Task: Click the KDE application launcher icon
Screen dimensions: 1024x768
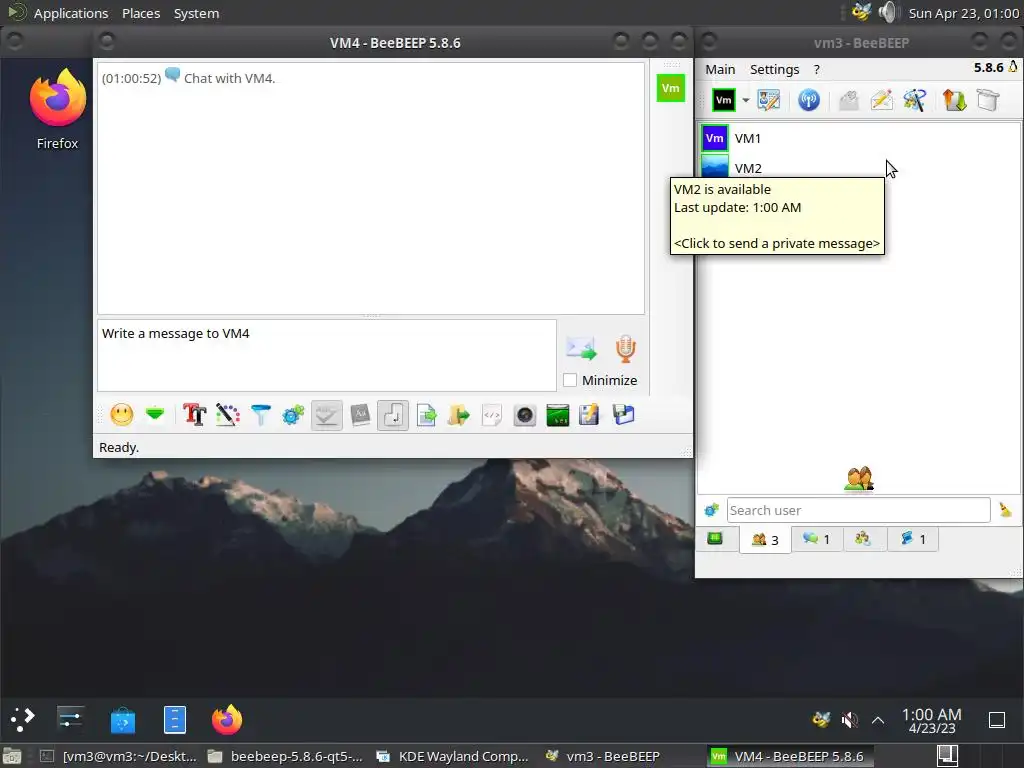Action: coord(23,720)
